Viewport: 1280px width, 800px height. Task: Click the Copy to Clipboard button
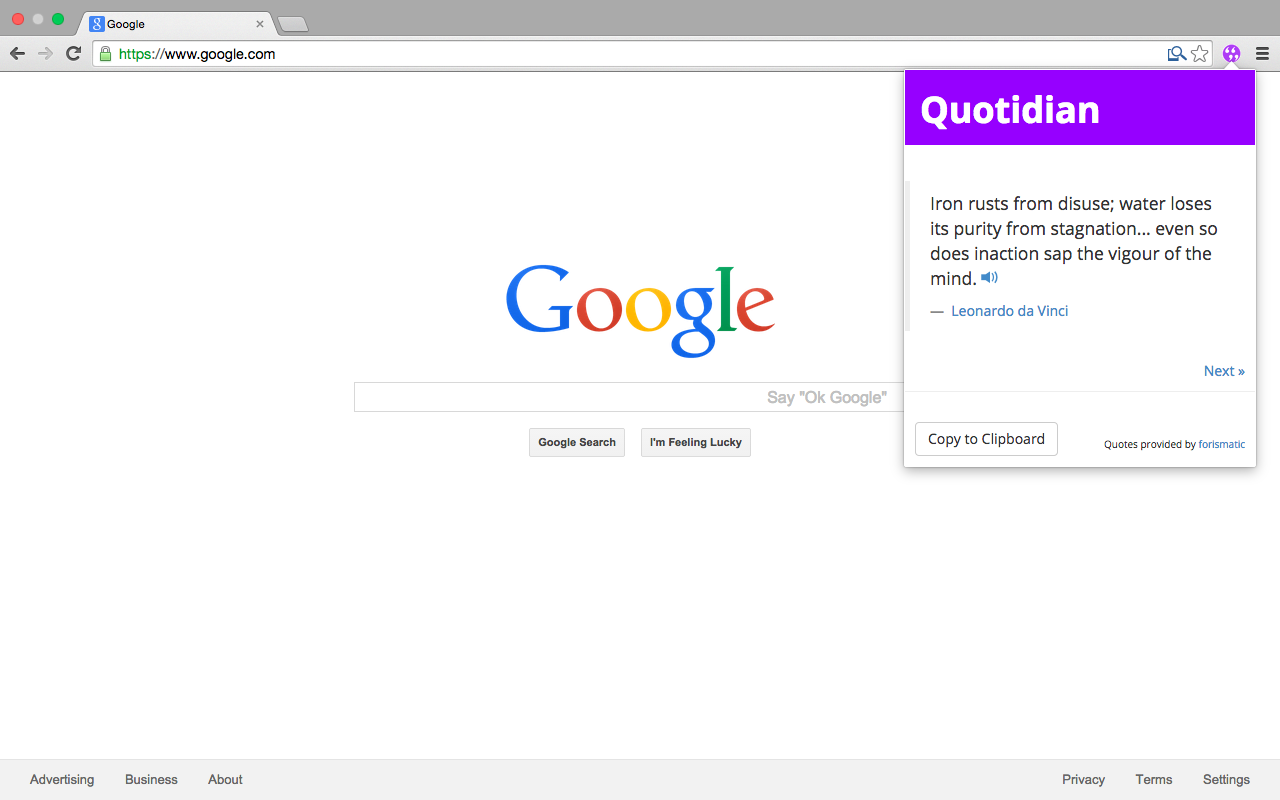(x=986, y=438)
